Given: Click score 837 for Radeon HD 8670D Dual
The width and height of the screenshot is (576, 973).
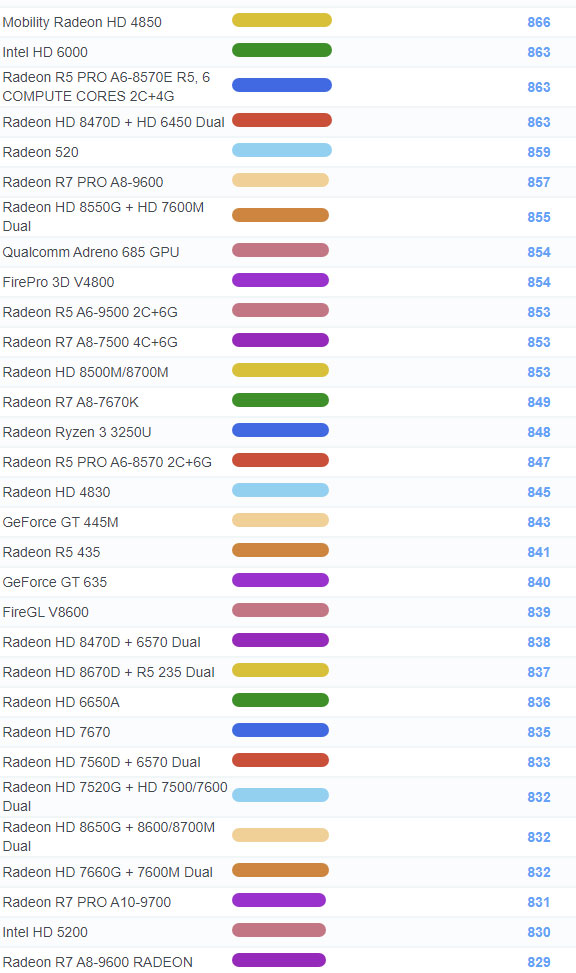Looking at the screenshot, I should click(539, 672).
